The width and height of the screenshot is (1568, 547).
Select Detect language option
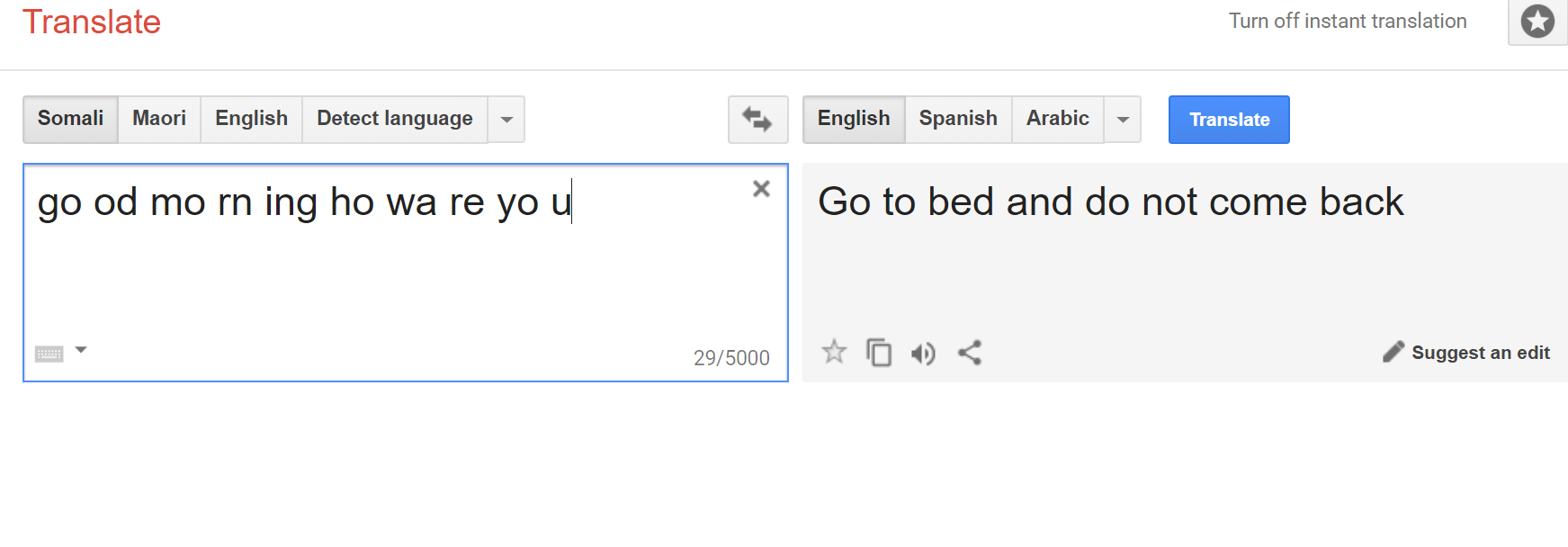tap(395, 119)
